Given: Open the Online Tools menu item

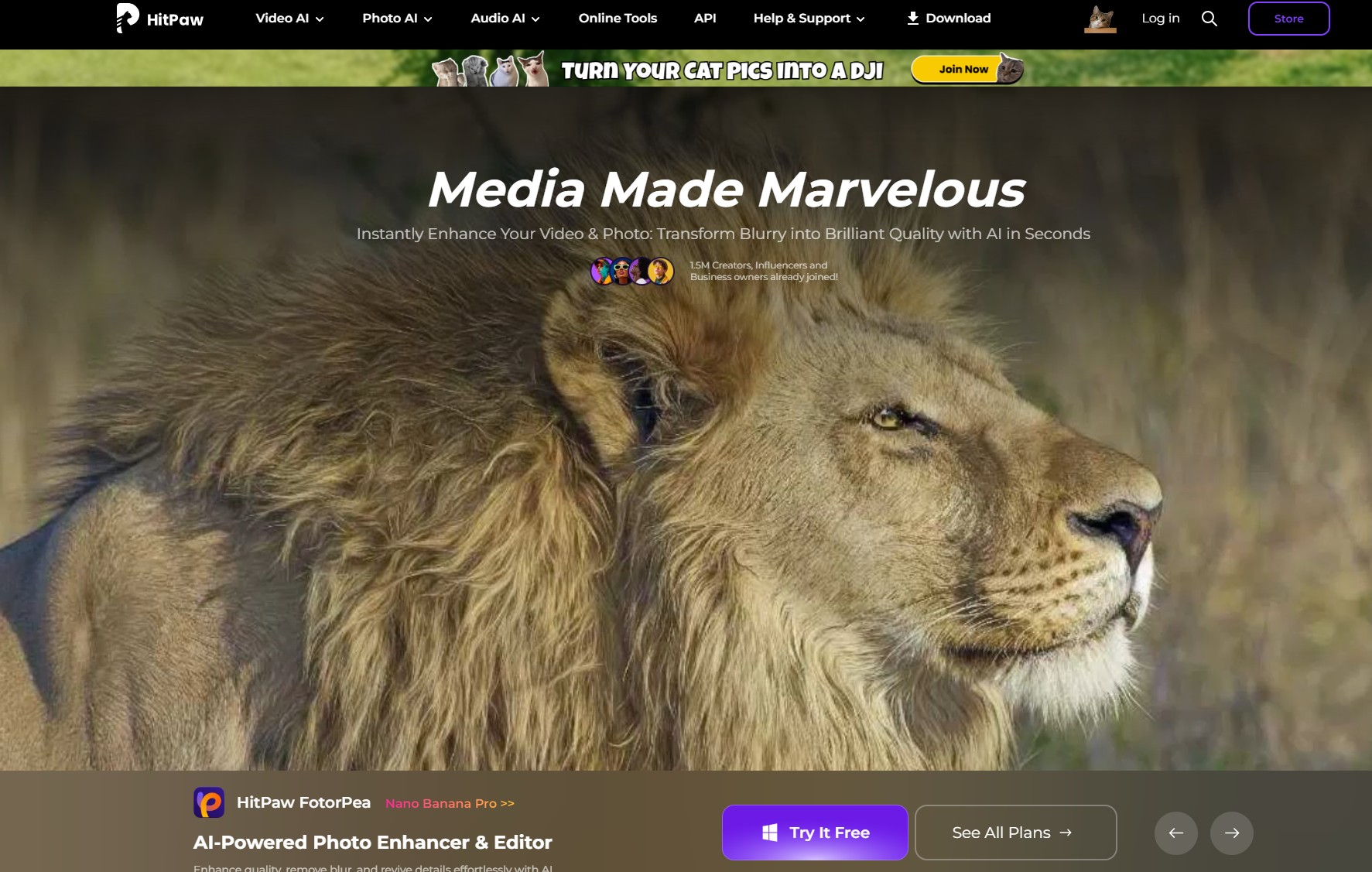Looking at the screenshot, I should (x=618, y=18).
